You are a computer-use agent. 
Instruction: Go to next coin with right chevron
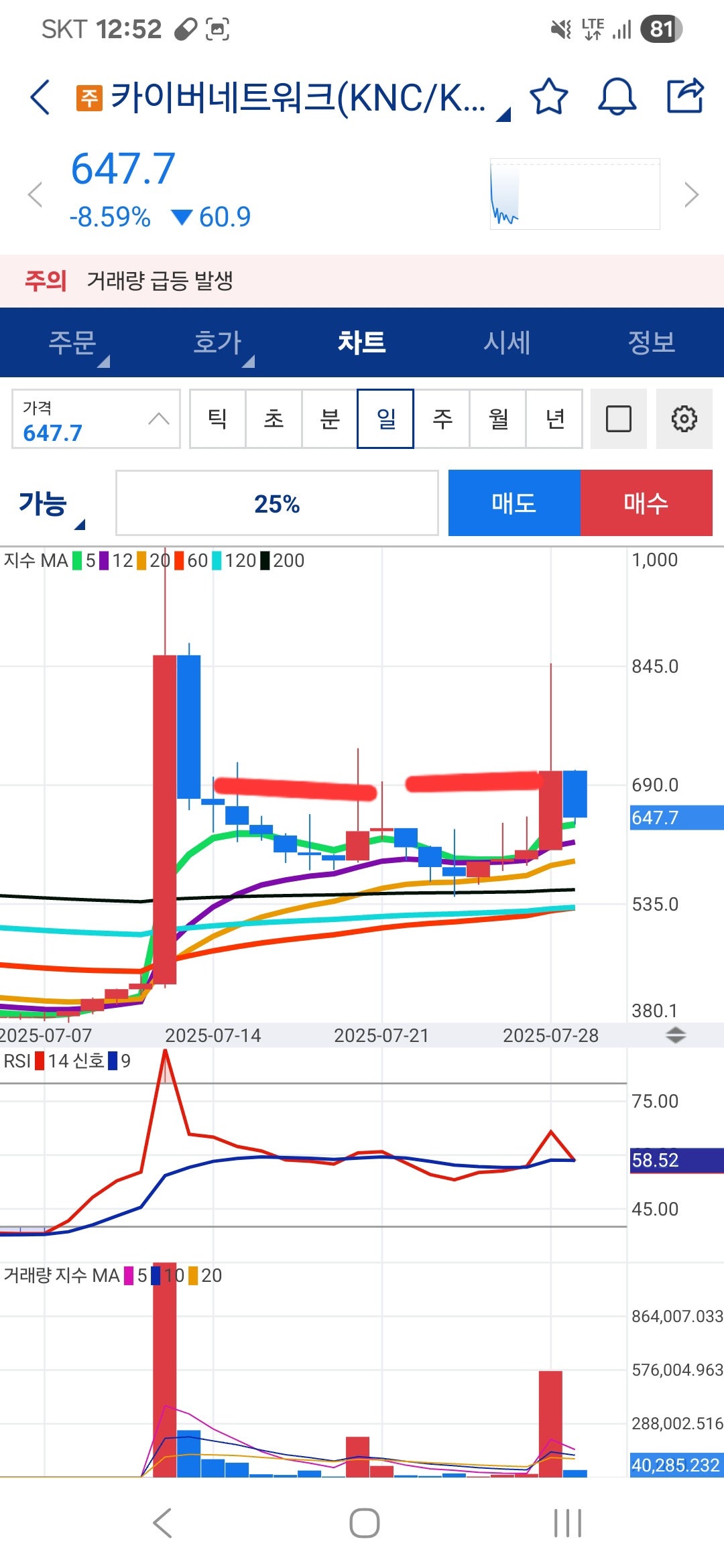(691, 195)
